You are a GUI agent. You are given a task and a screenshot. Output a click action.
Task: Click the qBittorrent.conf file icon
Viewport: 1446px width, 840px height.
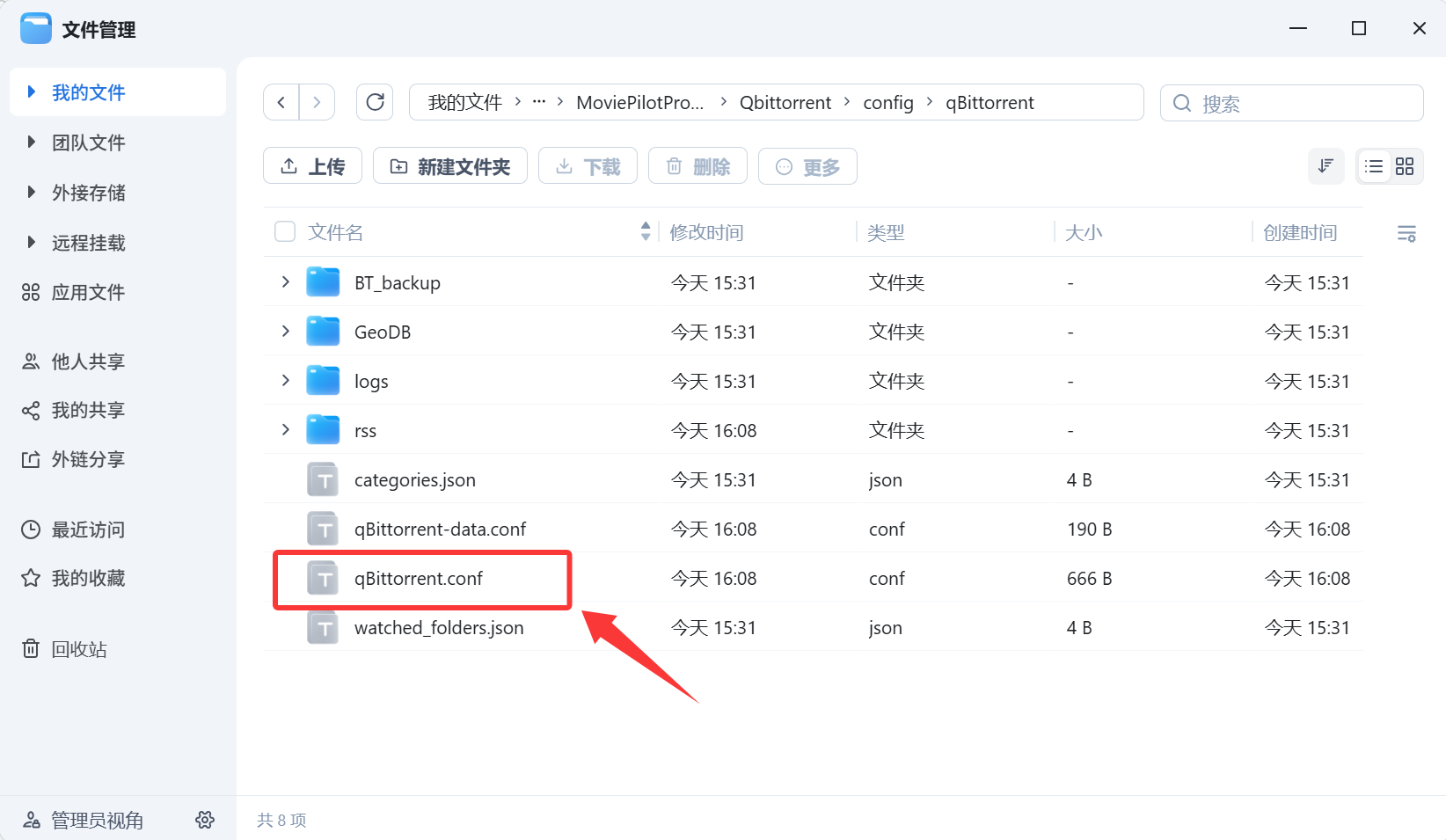tap(323, 579)
